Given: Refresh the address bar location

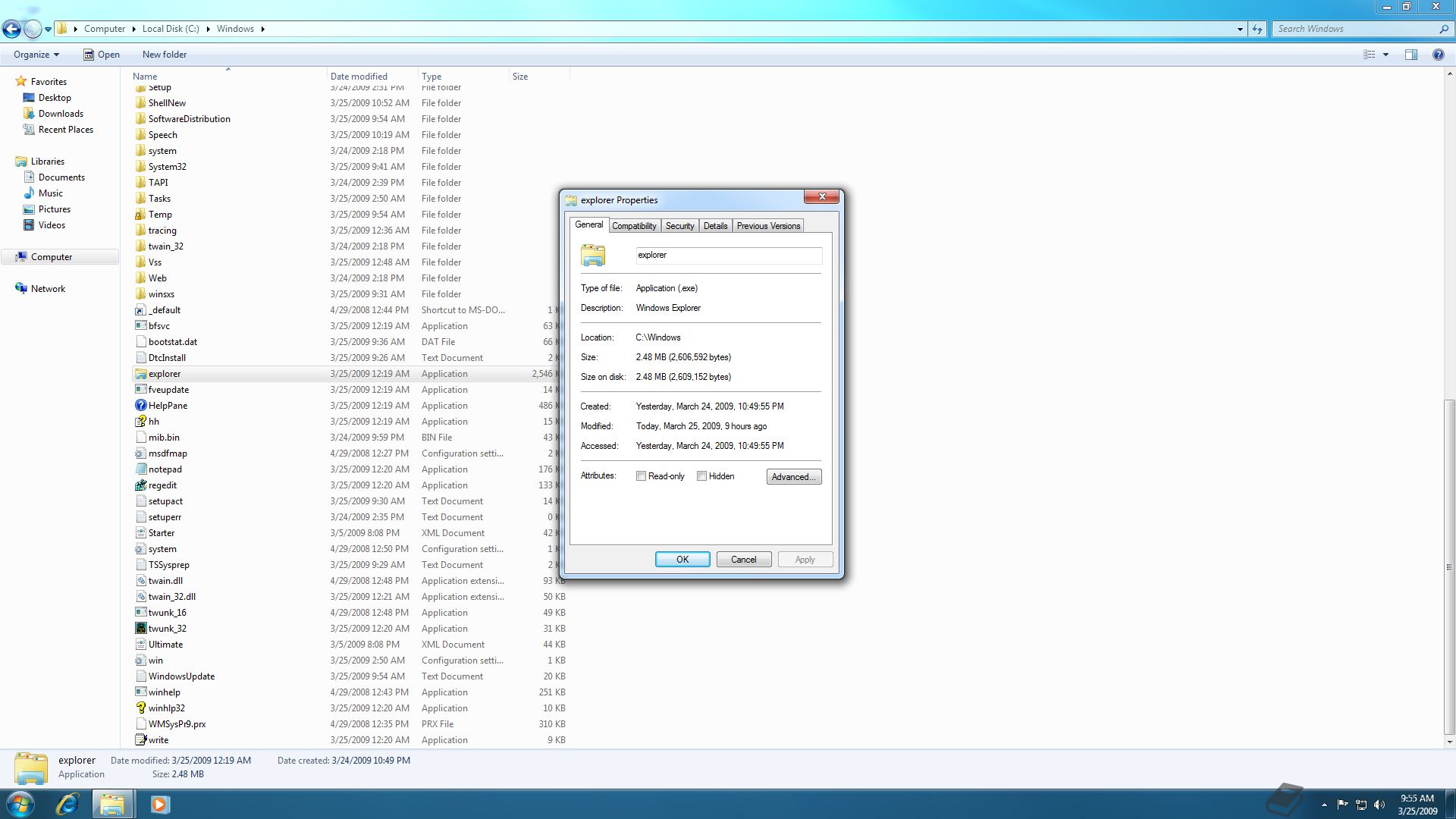Looking at the screenshot, I should pyautogui.click(x=1257, y=29).
